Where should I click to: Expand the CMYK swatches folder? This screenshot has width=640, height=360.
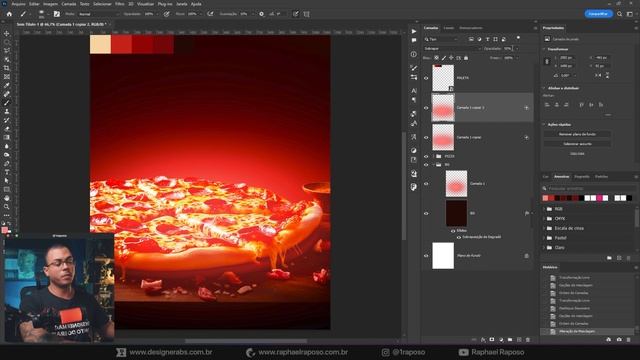click(544, 219)
